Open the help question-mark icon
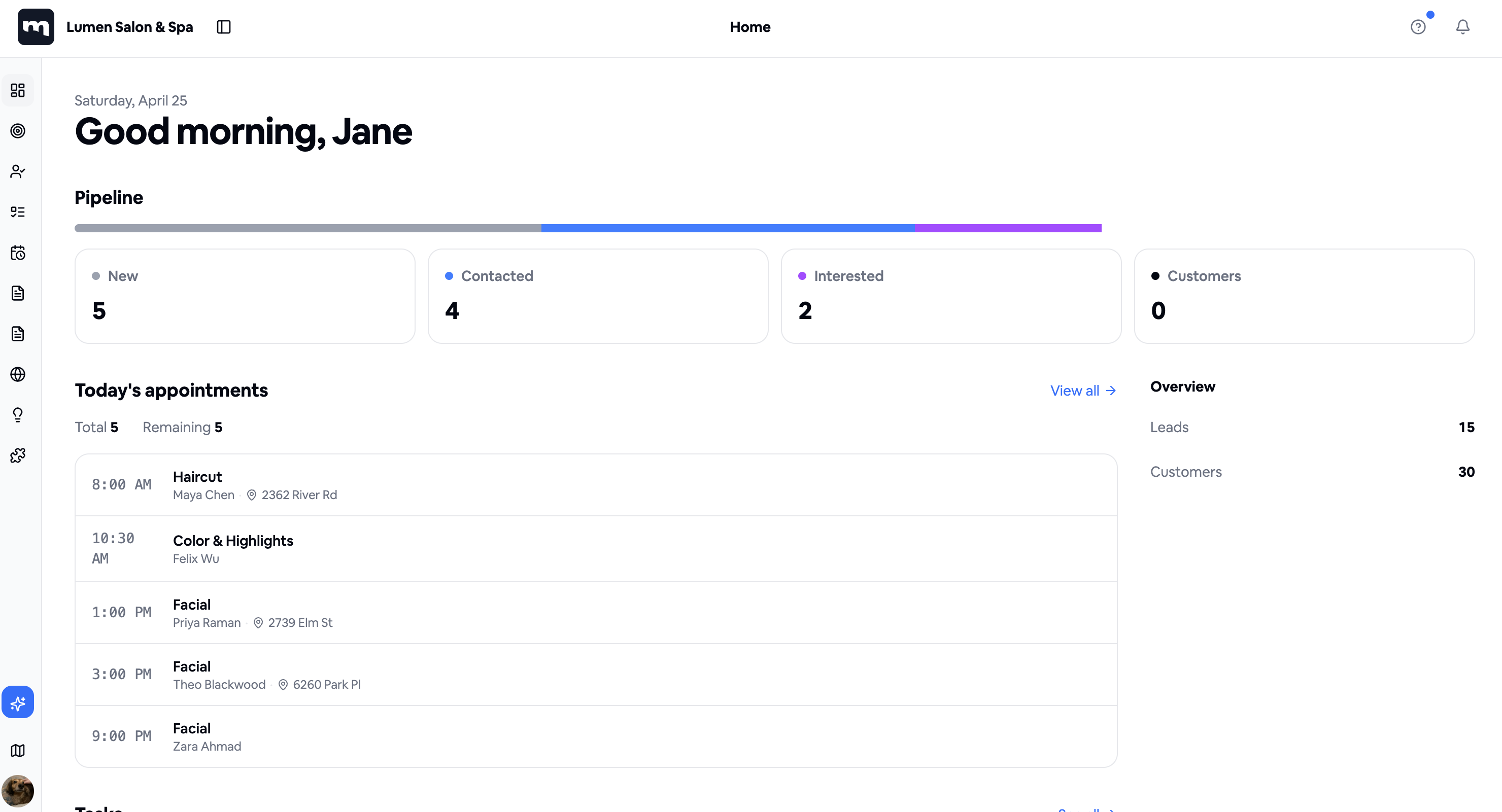1502x812 pixels. tap(1418, 27)
